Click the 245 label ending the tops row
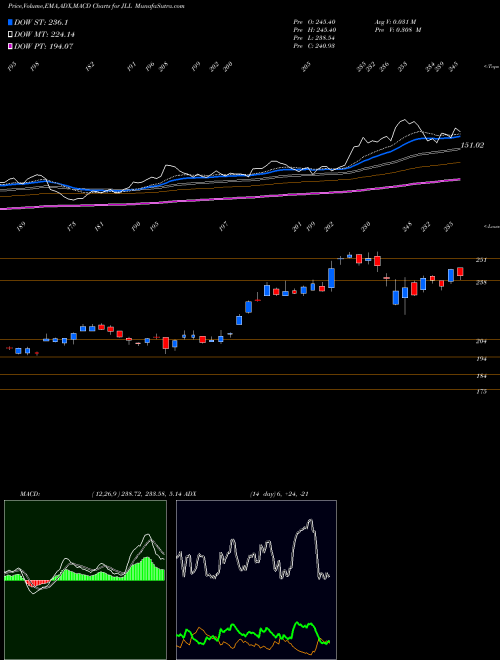This screenshot has width=500, height=660. [453, 67]
